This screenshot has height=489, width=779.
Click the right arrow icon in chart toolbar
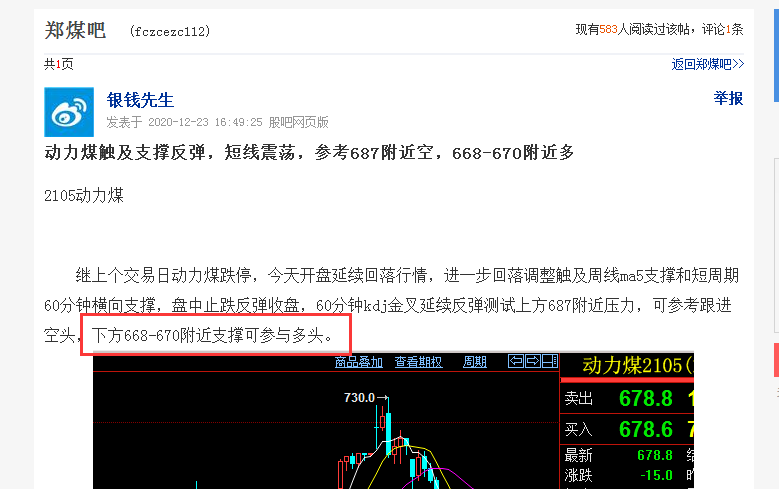tap(533, 361)
